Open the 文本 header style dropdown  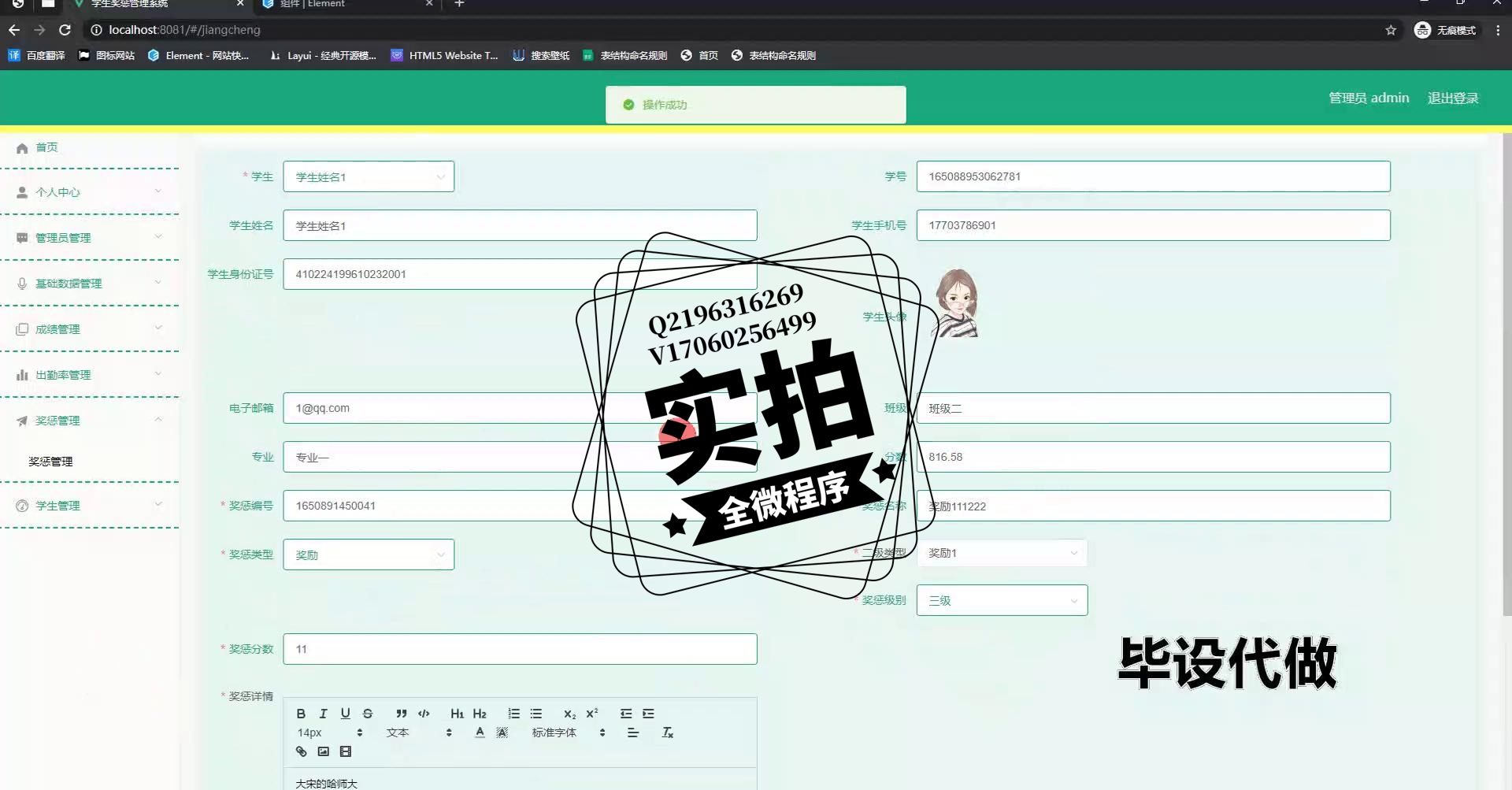[x=419, y=733]
